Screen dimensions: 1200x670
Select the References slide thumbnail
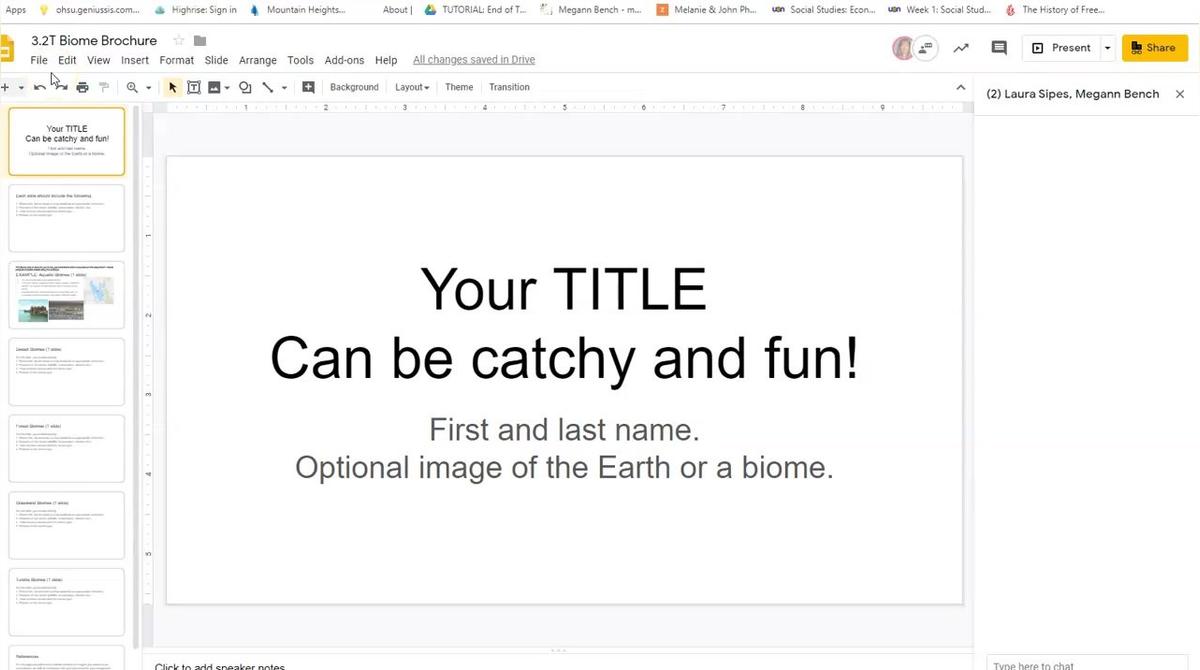[x=67, y=658]
